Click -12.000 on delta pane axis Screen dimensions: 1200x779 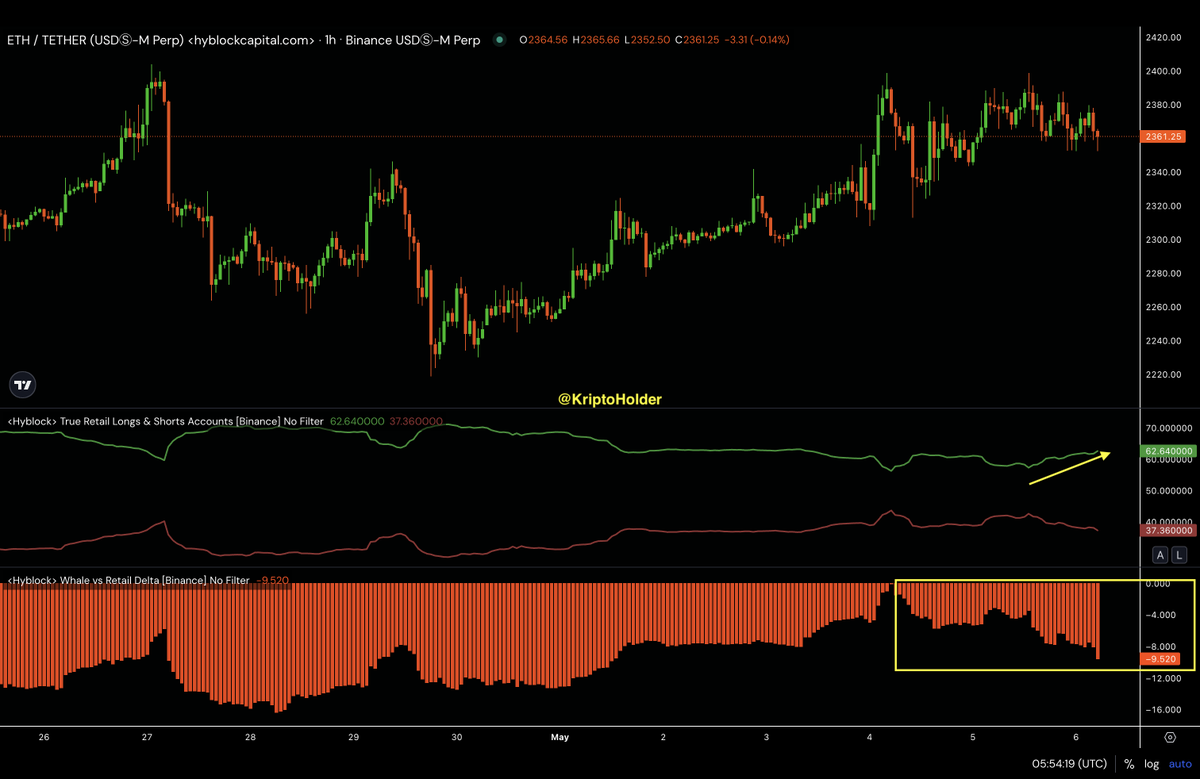click(1163, 679)
